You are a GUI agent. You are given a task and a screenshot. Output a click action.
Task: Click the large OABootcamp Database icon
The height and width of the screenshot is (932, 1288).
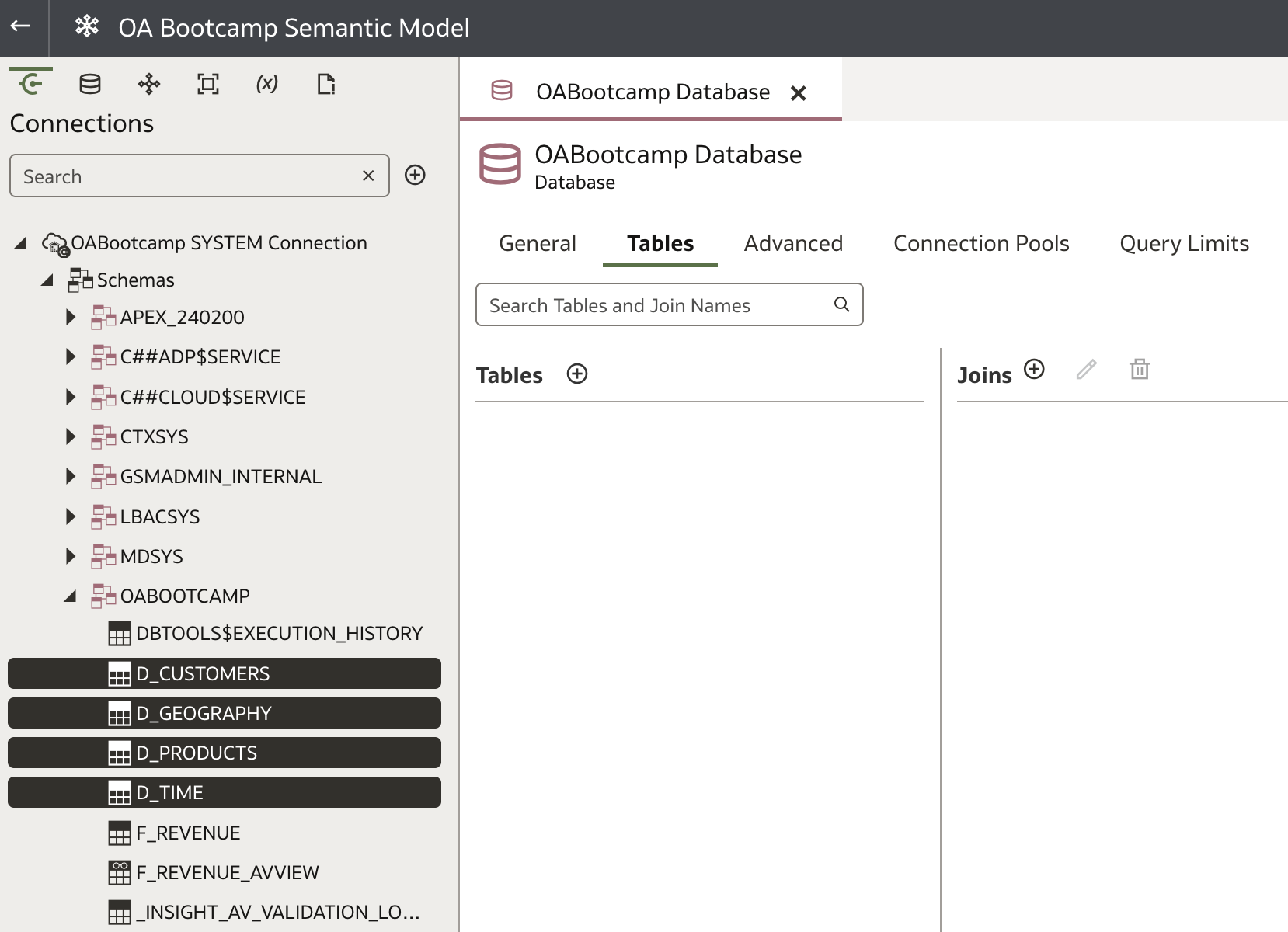coord(500,164)
